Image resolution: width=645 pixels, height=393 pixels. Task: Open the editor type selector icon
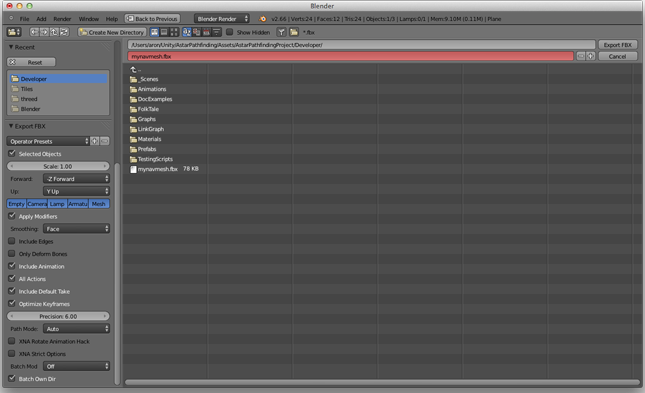point(14,32)
